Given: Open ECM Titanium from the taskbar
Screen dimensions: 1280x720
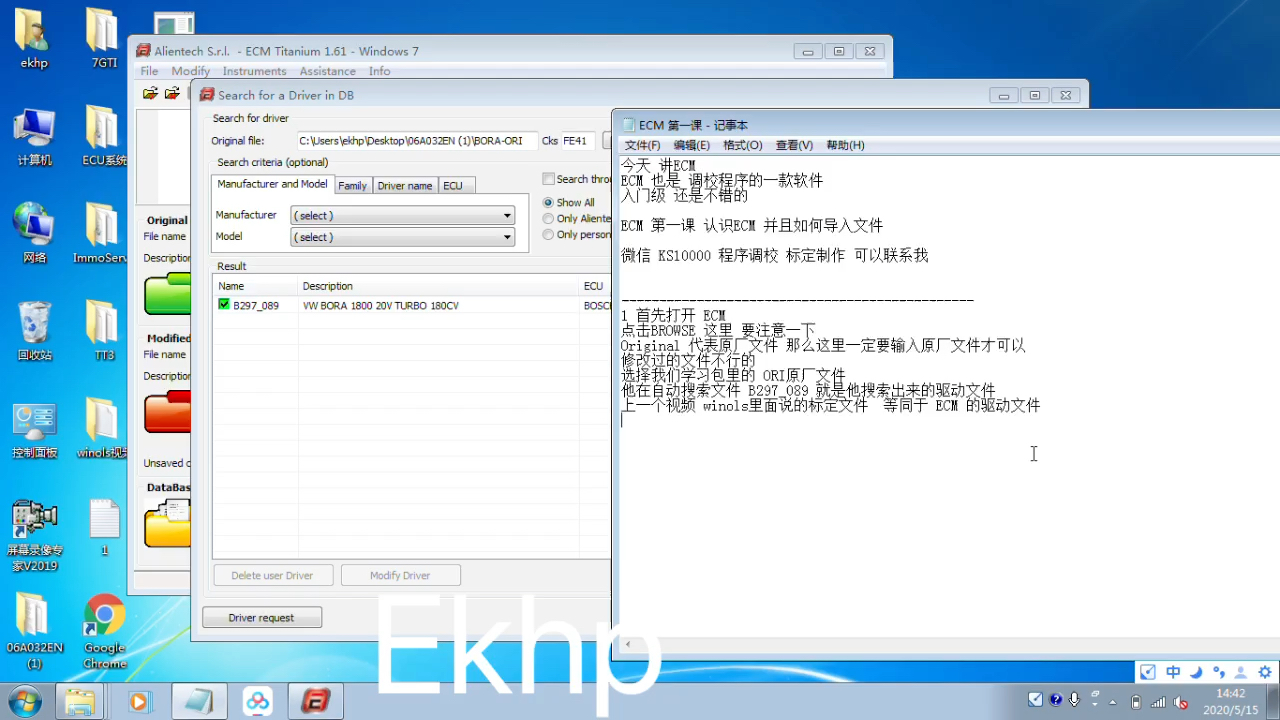Looking at the screenshot, I should coord(315,701).
